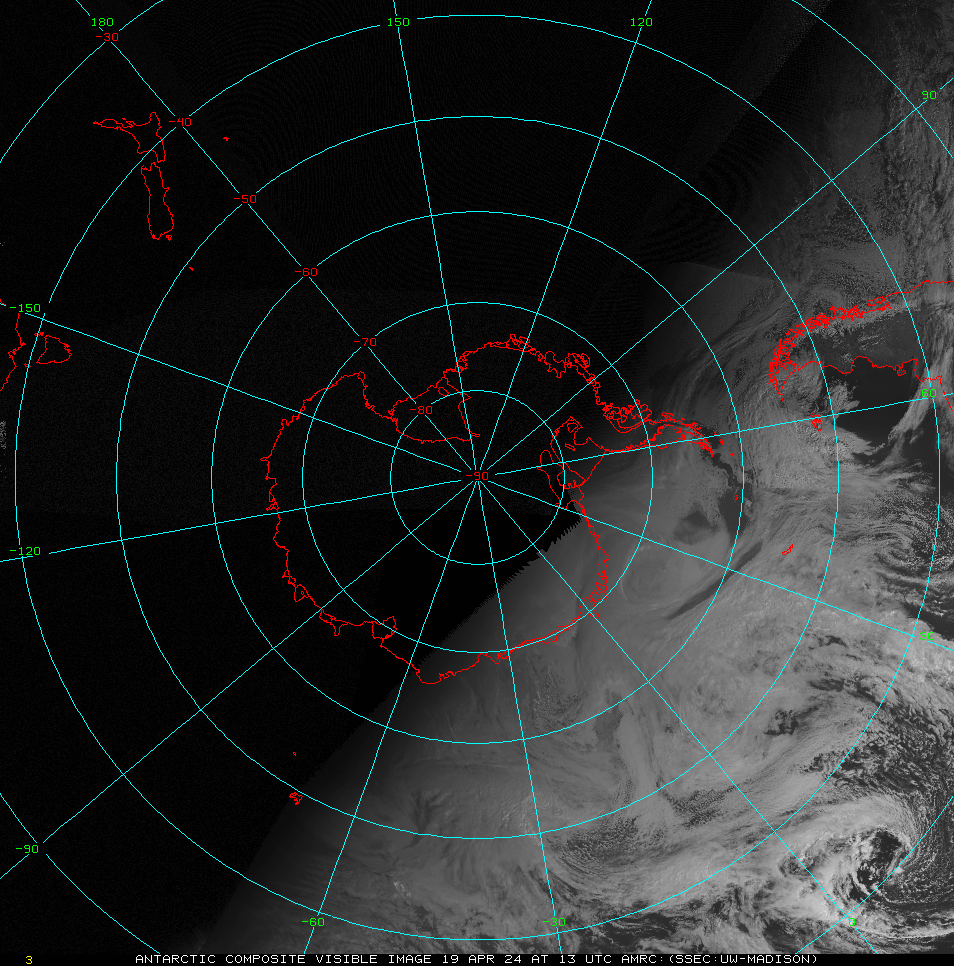Click the green longitude label "60"

[x=929, y=393]
